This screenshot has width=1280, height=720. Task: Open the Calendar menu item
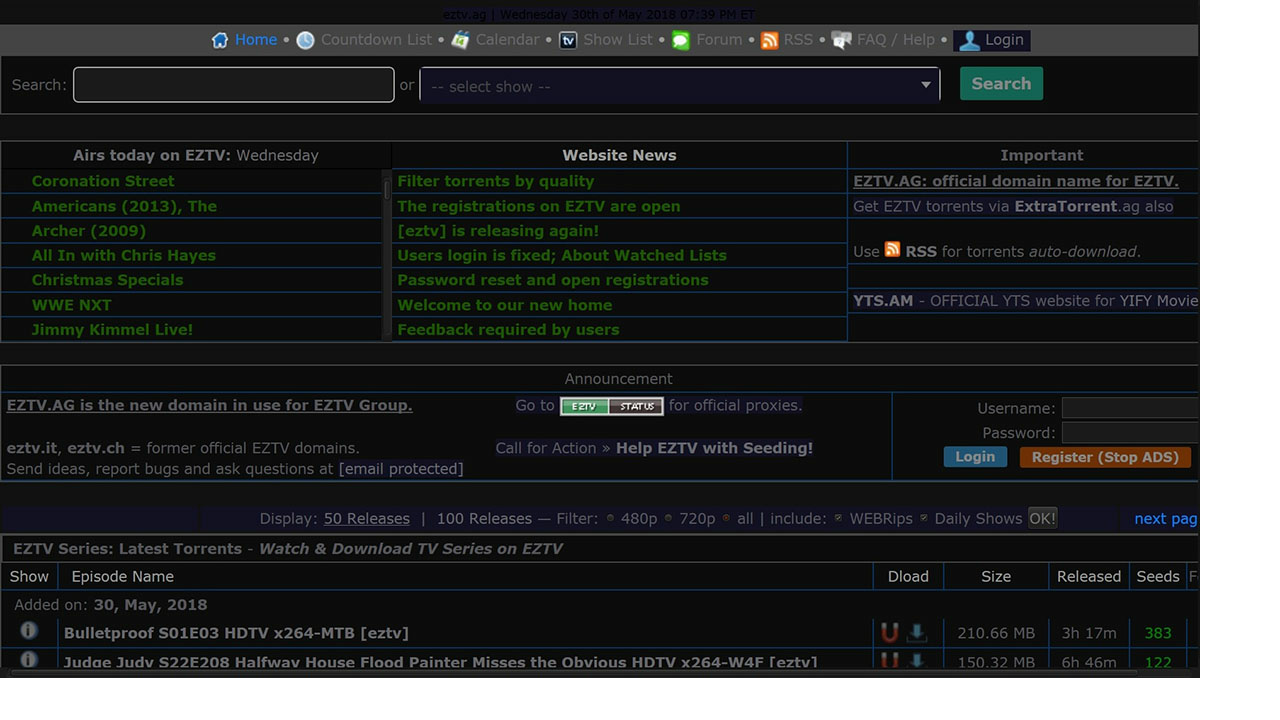click(507, 40)
